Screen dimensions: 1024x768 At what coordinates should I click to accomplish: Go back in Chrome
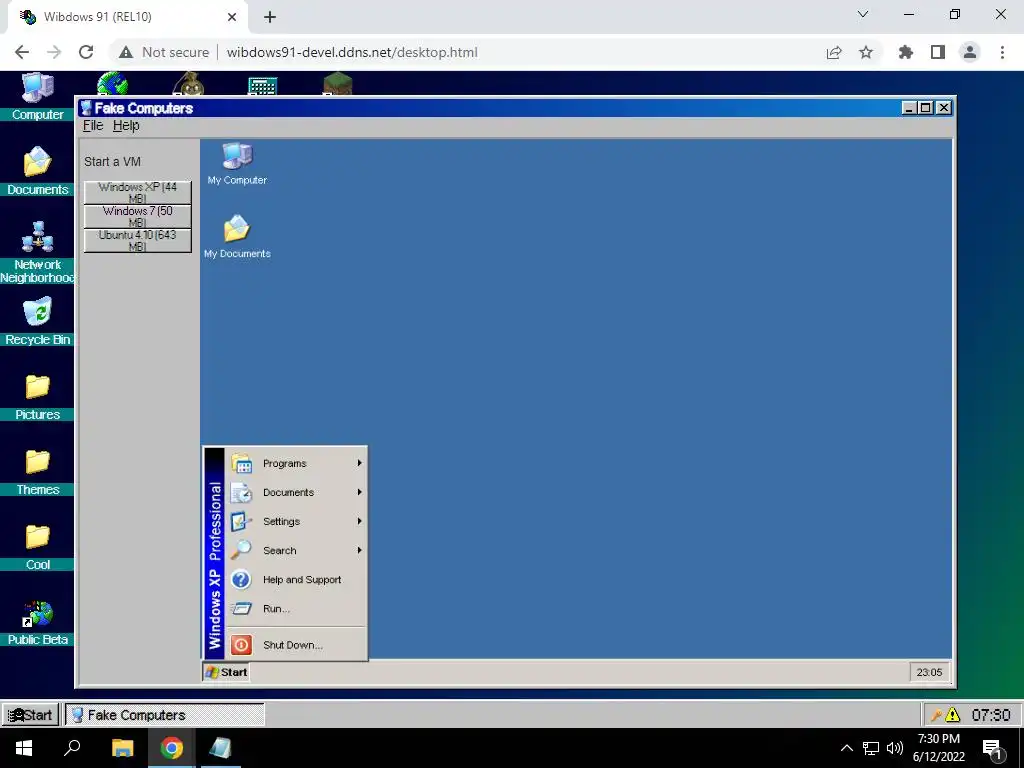[x=22, y=52]
